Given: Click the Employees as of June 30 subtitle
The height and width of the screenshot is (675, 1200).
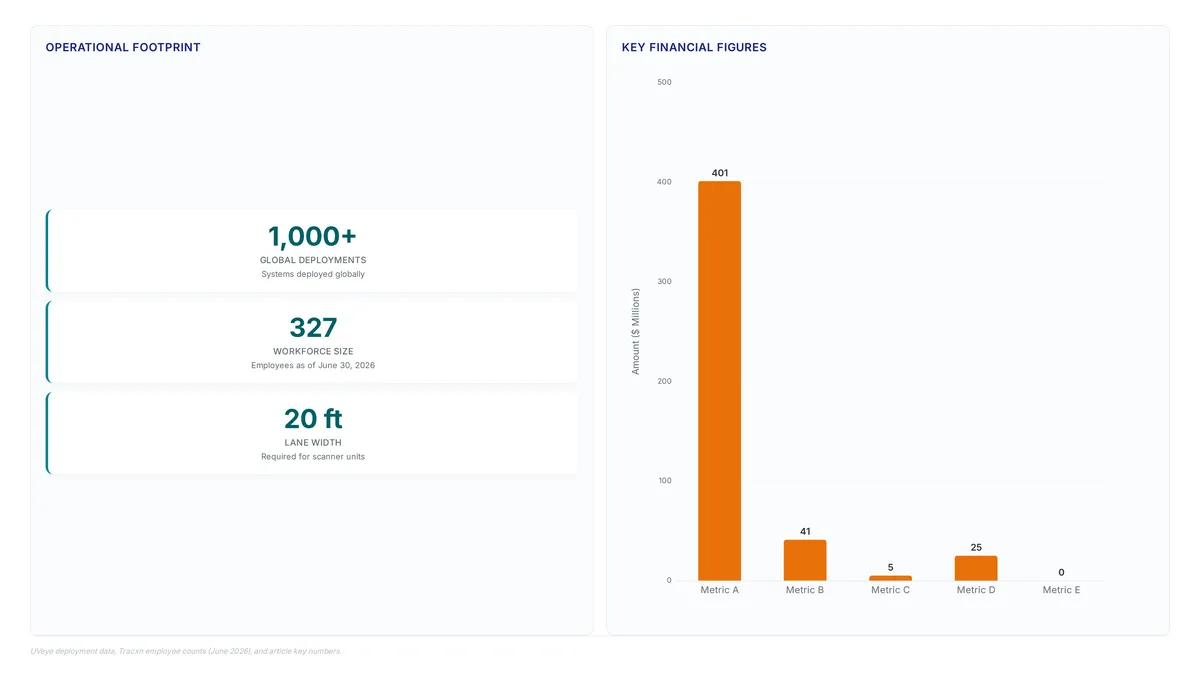Looking at the screenshot, I should [313, 365].
